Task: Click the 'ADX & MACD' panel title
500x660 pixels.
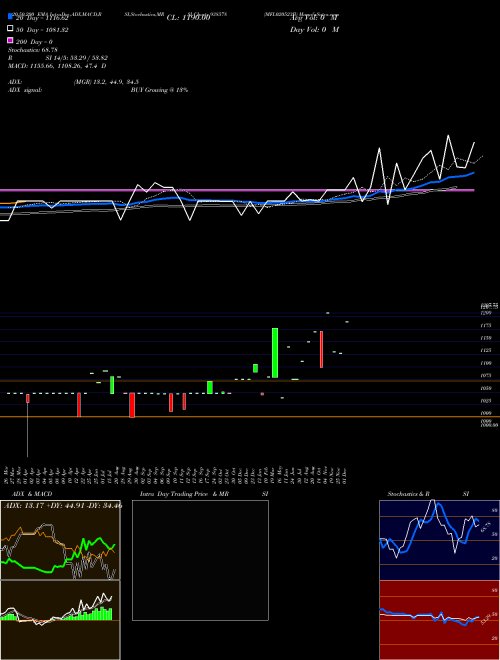Action: pyautogui.click(x=32, y=494)
